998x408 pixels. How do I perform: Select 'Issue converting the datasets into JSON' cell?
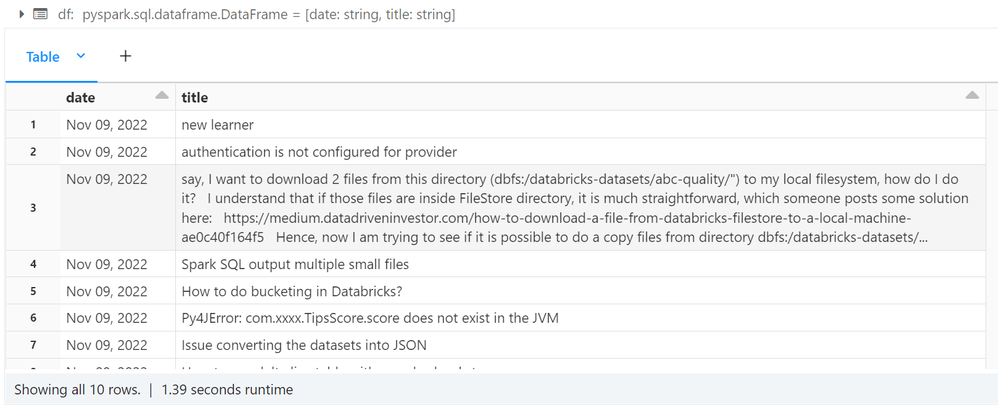[x=304, y=345]
